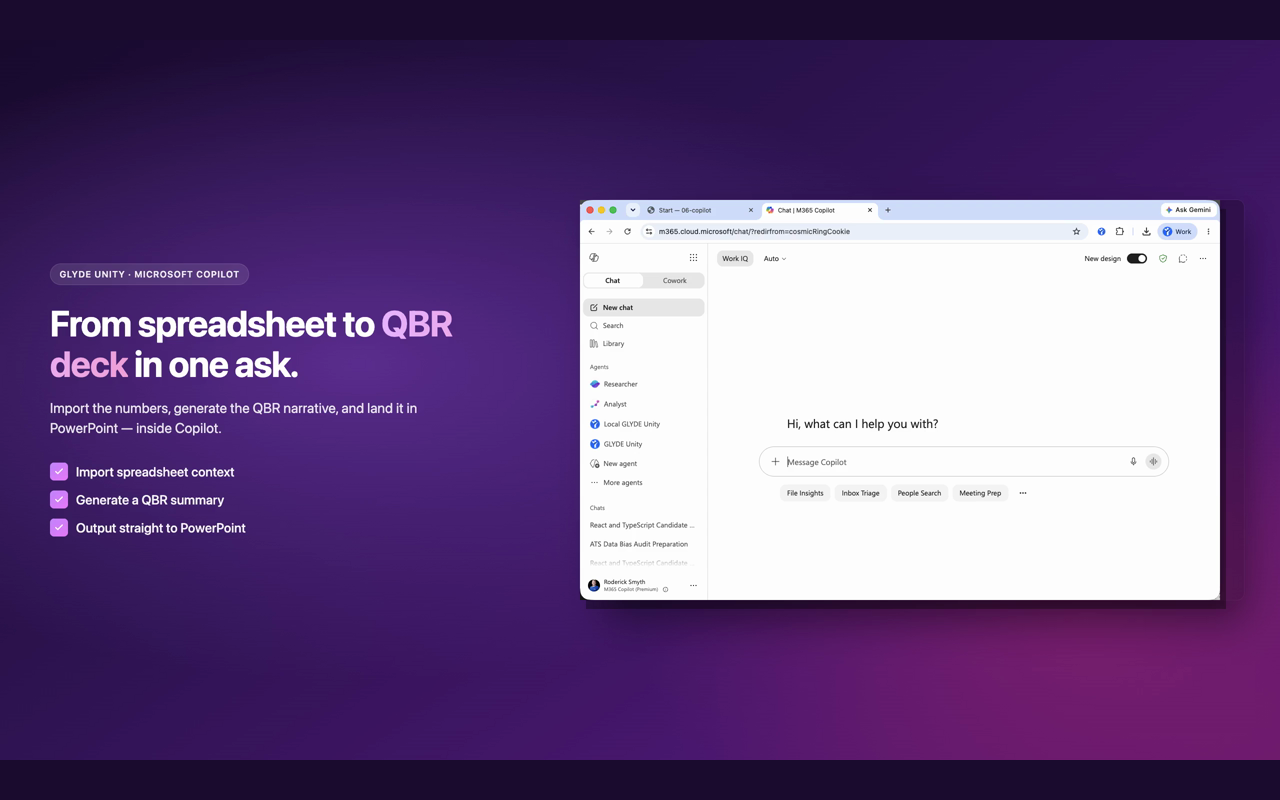1280x800 pixels.
Task: Show more prompt suggestions after Meeting Prep
Action: coord(1022,493)
